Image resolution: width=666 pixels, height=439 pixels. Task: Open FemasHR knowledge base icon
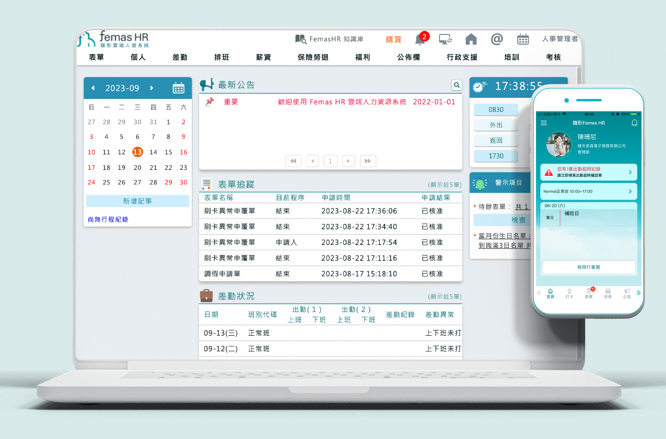(300, 39)
